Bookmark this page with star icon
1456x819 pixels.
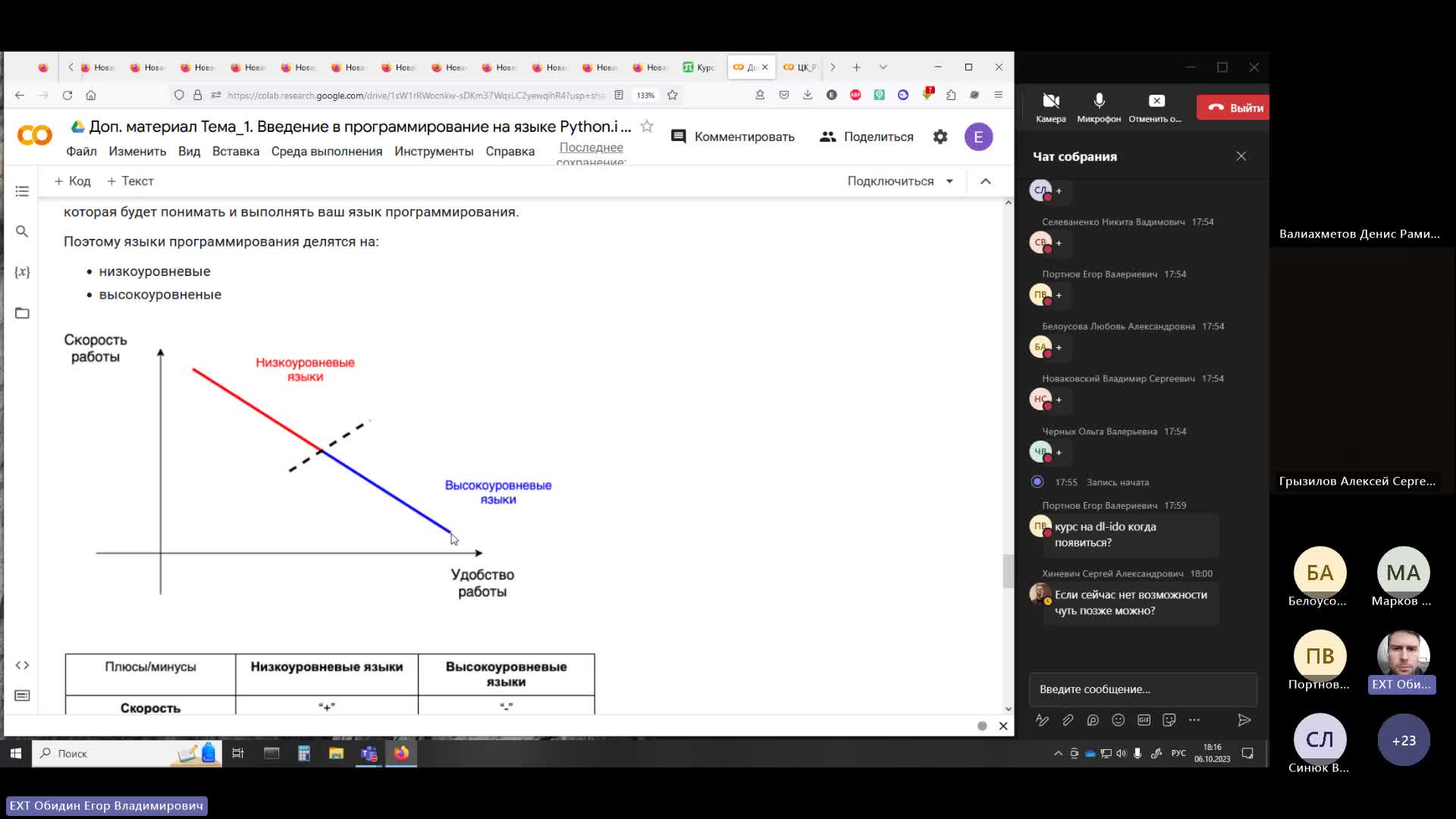(x=672, y=95)
